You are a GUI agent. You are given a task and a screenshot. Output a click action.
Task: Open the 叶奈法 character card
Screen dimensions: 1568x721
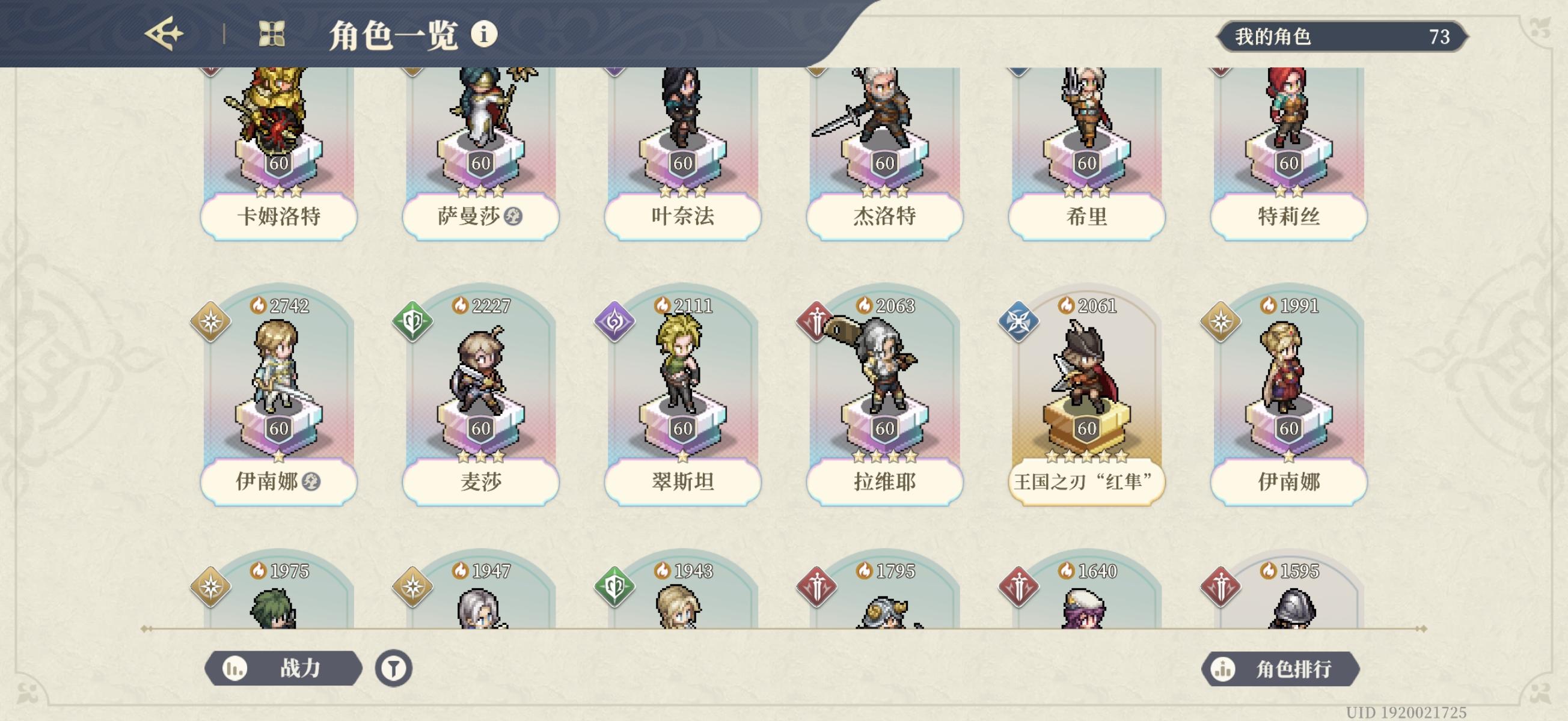pos(682,153)
